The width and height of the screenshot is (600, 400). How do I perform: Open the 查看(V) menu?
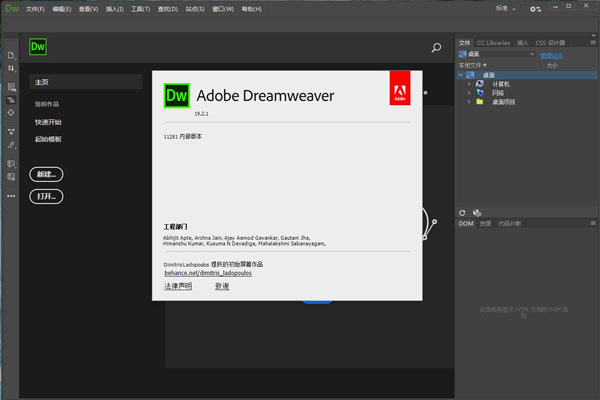tap(88, 9)
